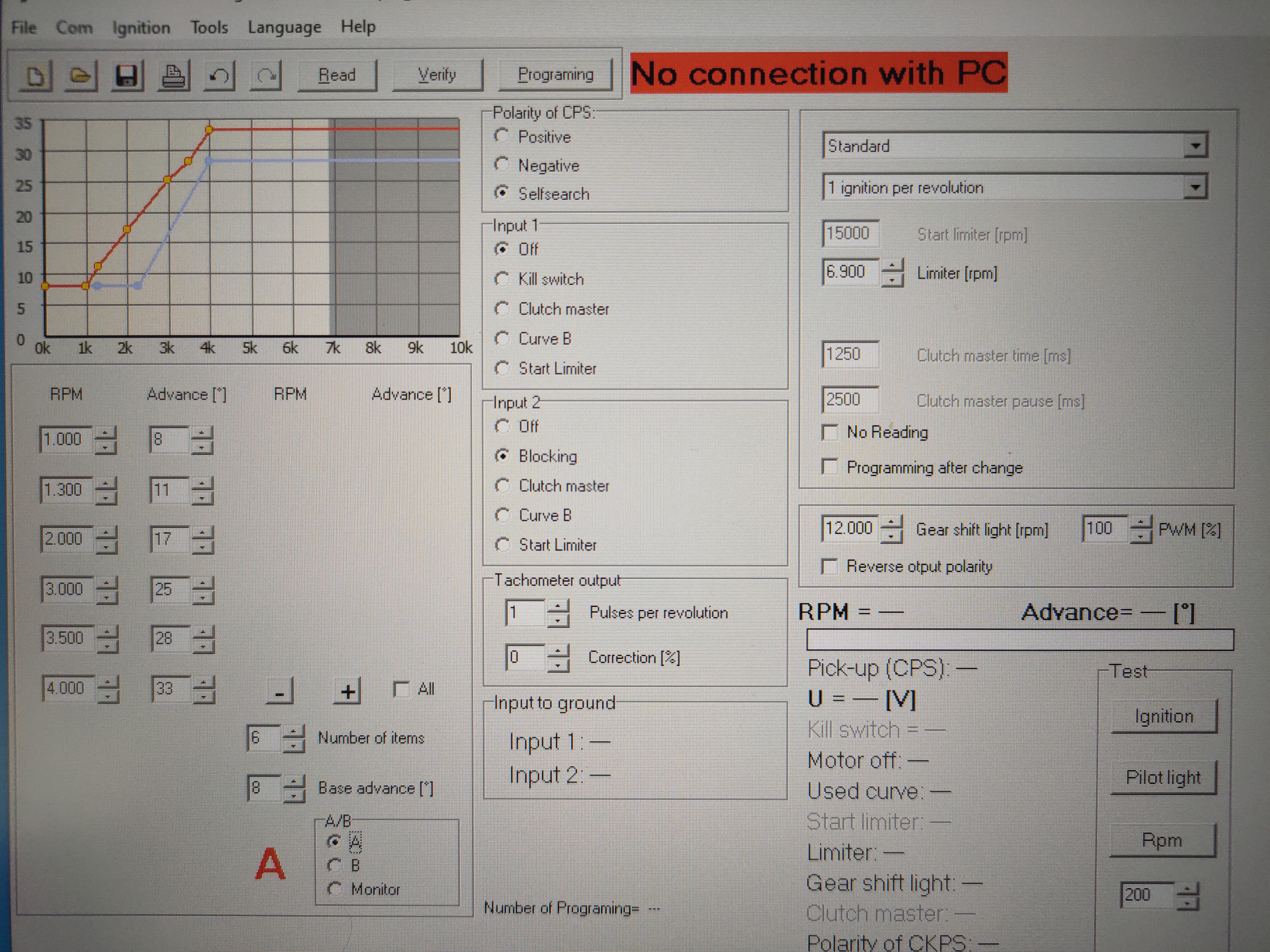Viewport: 1270px width, 952px height.
Task: Click the Open folder toolbar icon
Action: point(81,75)
